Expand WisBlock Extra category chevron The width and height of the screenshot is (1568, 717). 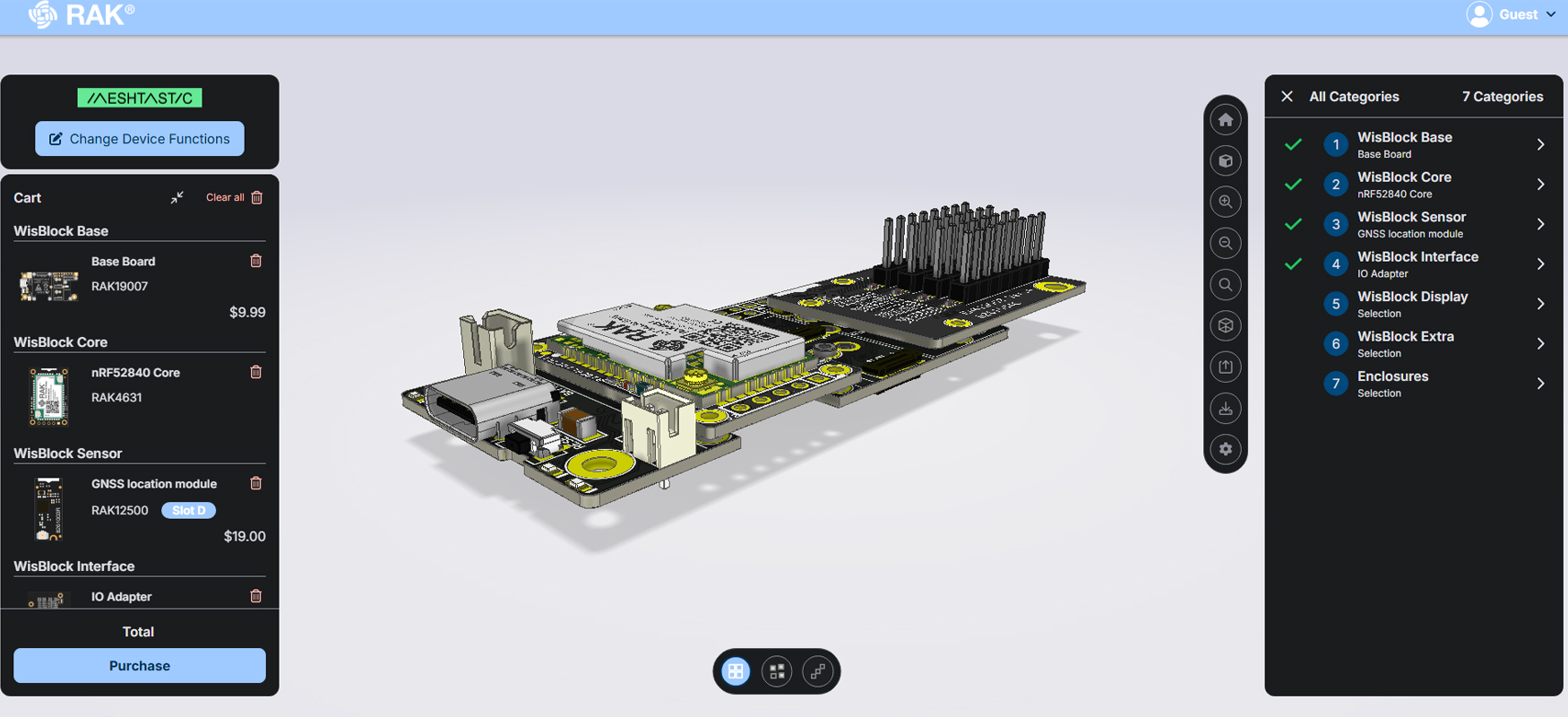coord(1540,344)
